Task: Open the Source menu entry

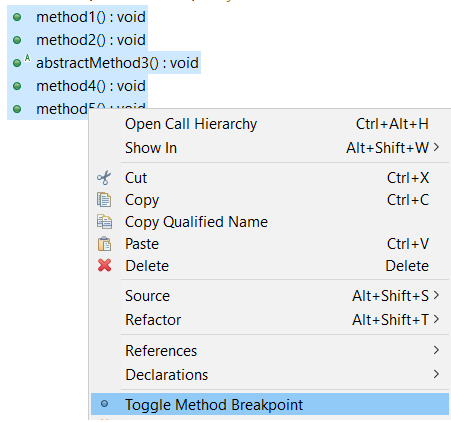Action: pyautogui.click(x=270, y=296)
